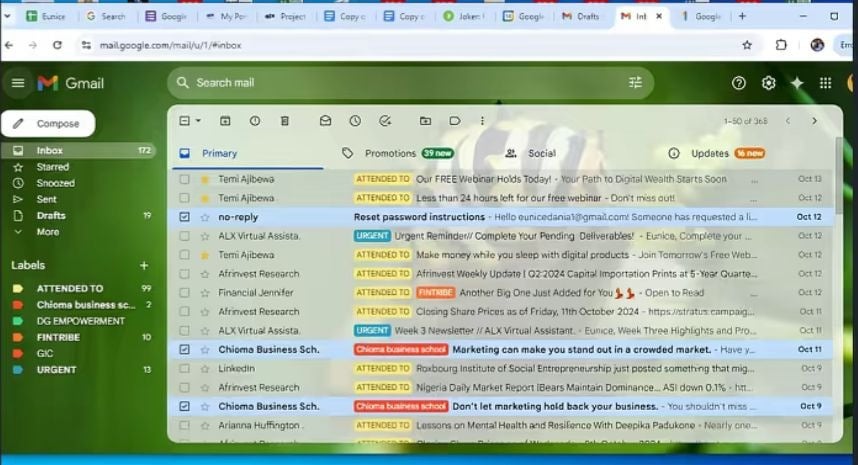Open browser extensions puzzle icon
858x465 pixels.
click(781, 45)
